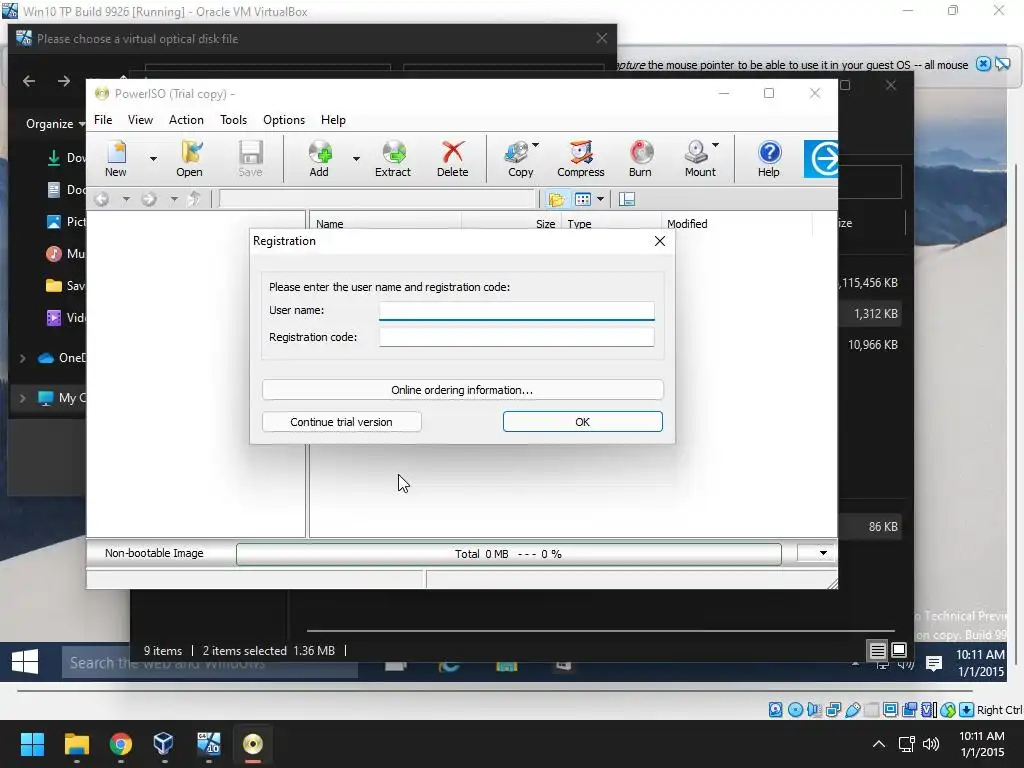Click the Non-bootable Image status label

(154, 553)
